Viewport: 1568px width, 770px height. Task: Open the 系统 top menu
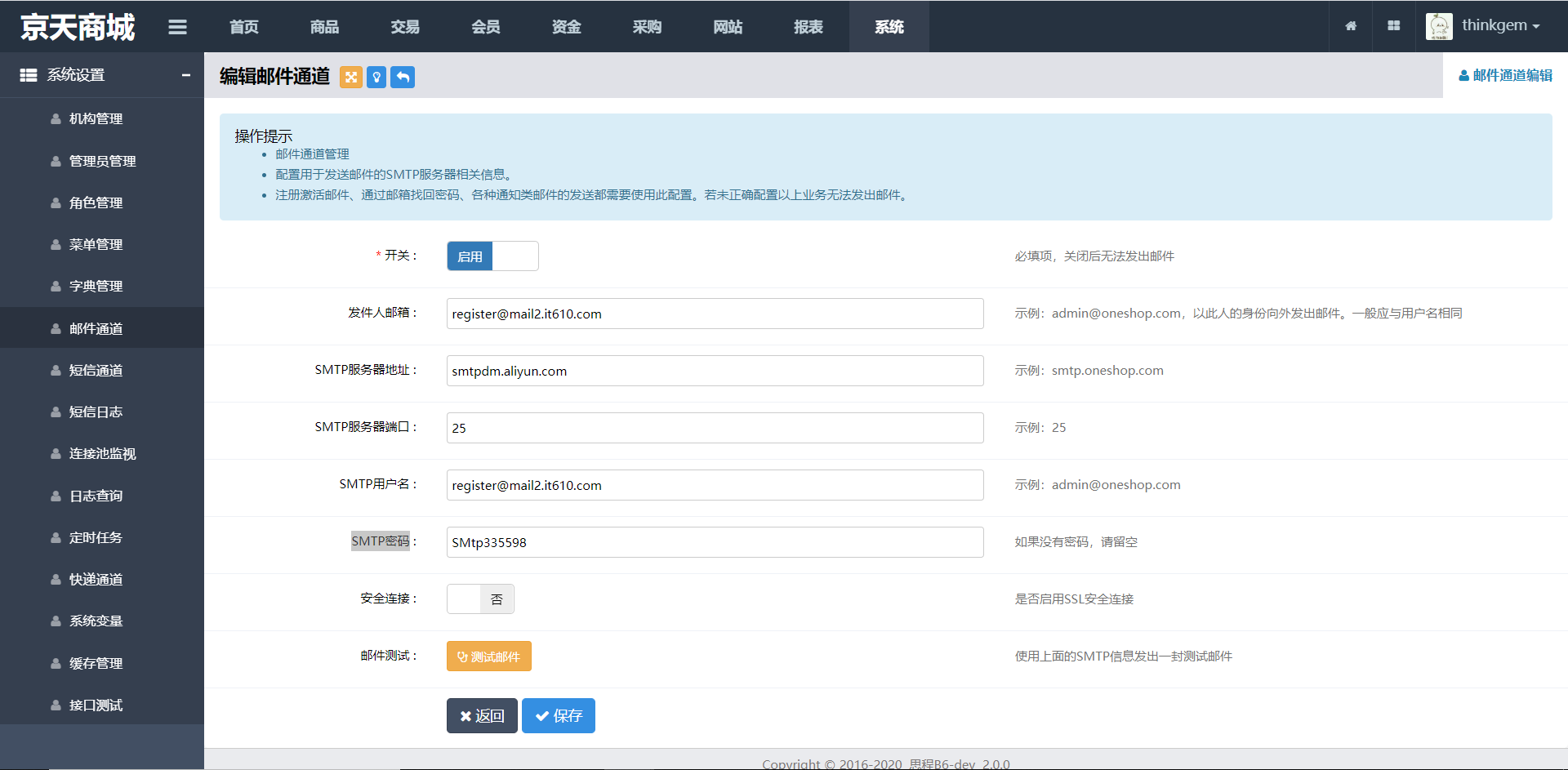pyautogui.click(x=889, y=27)
